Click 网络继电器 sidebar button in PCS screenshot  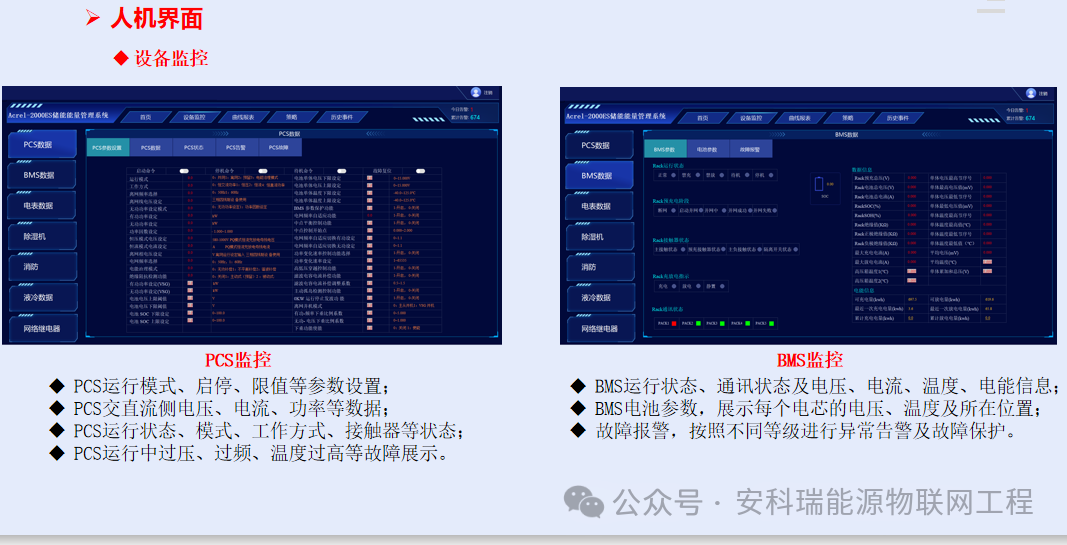tap(41, 328)
